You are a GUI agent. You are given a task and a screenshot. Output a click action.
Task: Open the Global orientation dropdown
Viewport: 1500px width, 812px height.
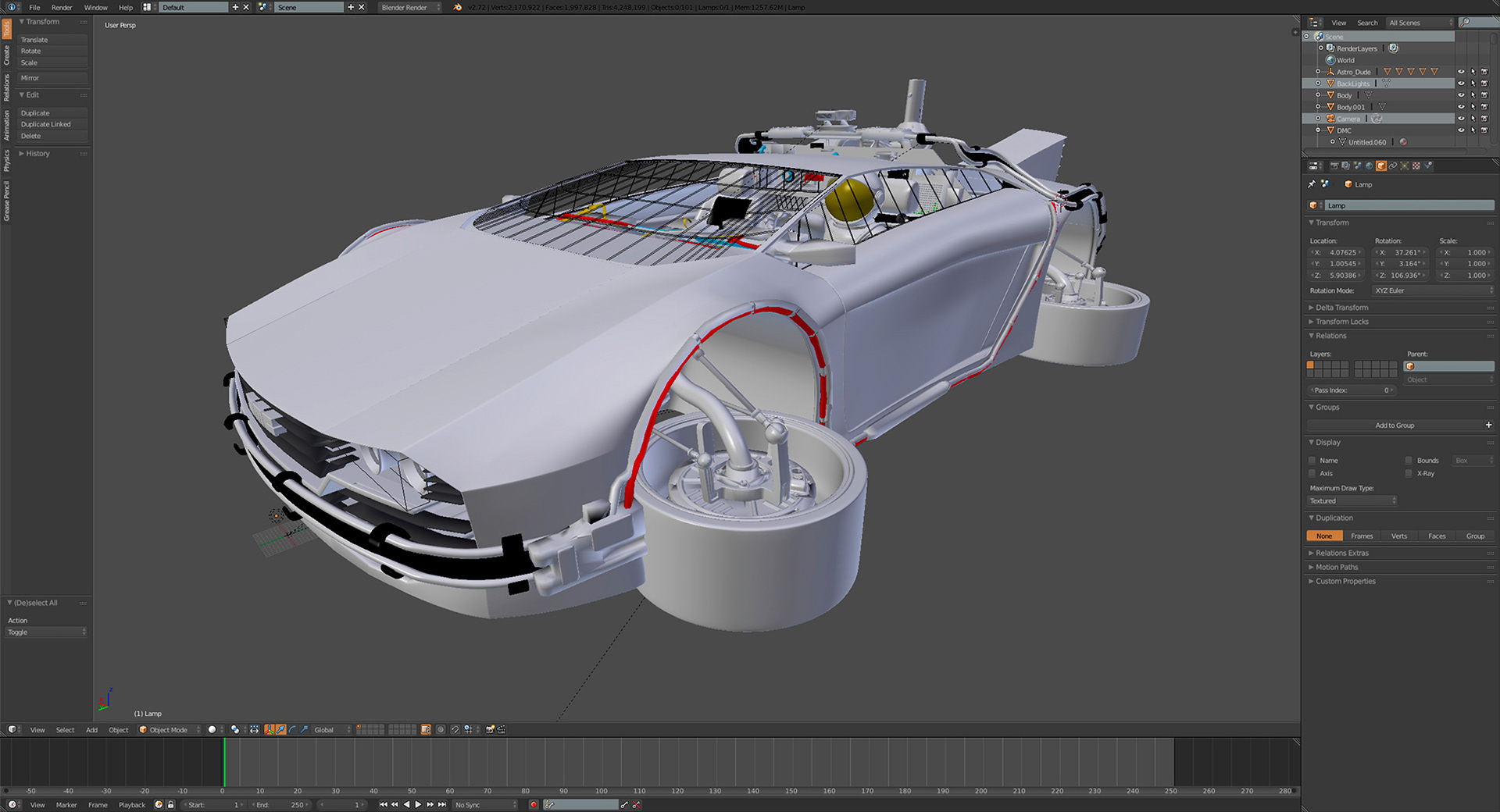pyautogui.click(x=332, y=729)
